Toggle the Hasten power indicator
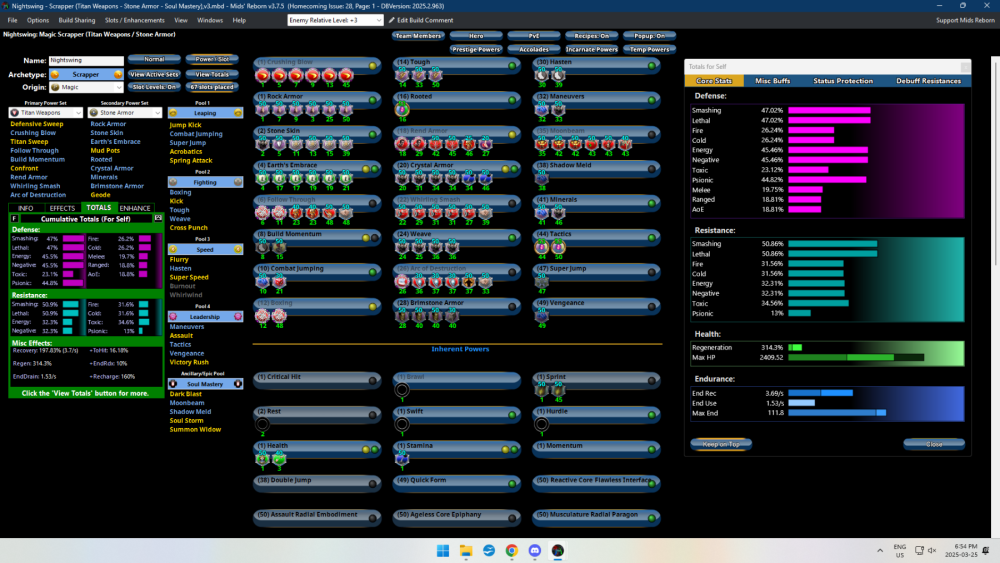The image size is (1000, 563). tap(652, 66)
